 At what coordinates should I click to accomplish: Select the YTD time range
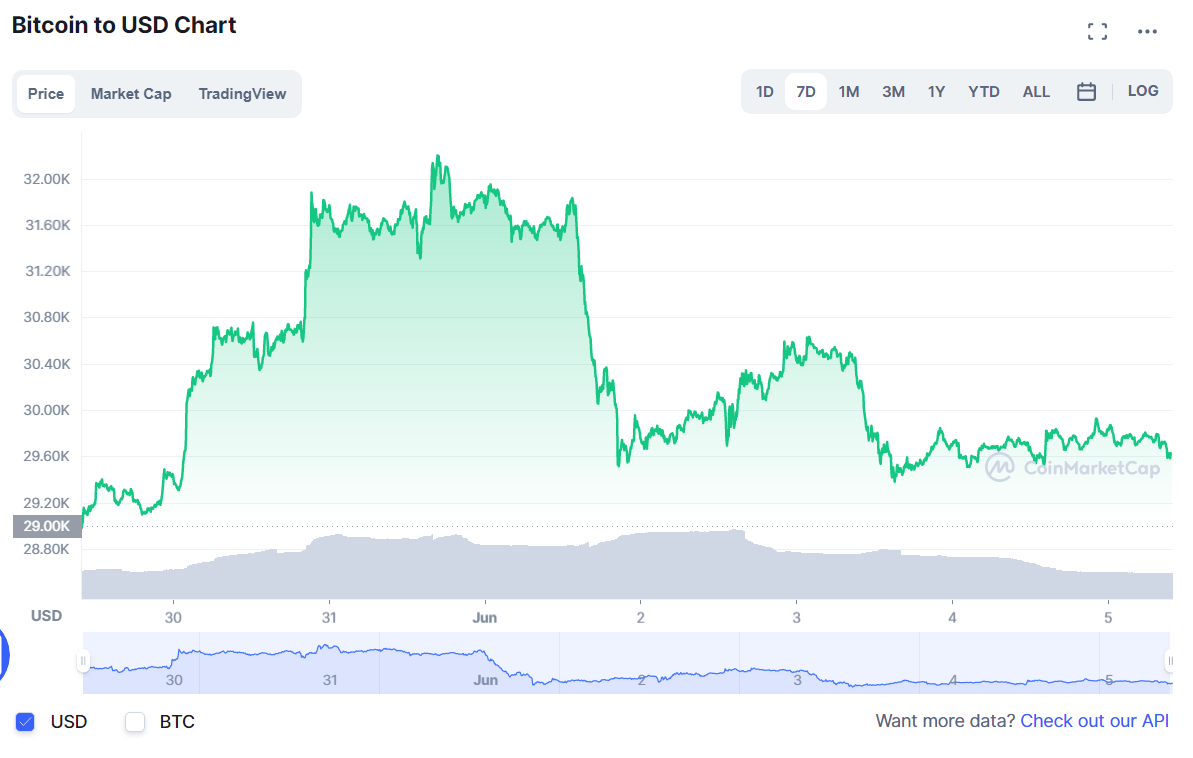(x=984, y=91)
